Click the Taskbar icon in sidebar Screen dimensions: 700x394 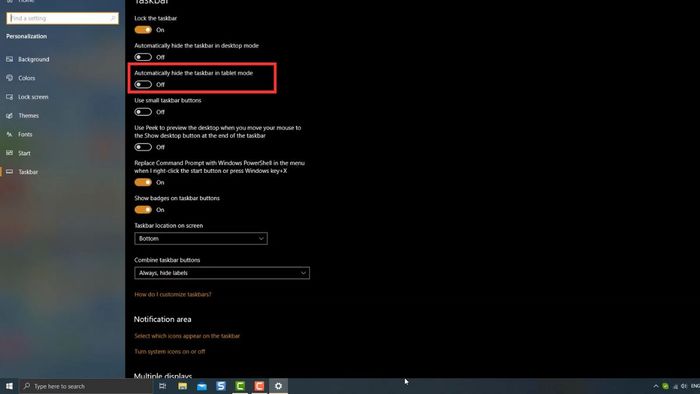[9, 172]
